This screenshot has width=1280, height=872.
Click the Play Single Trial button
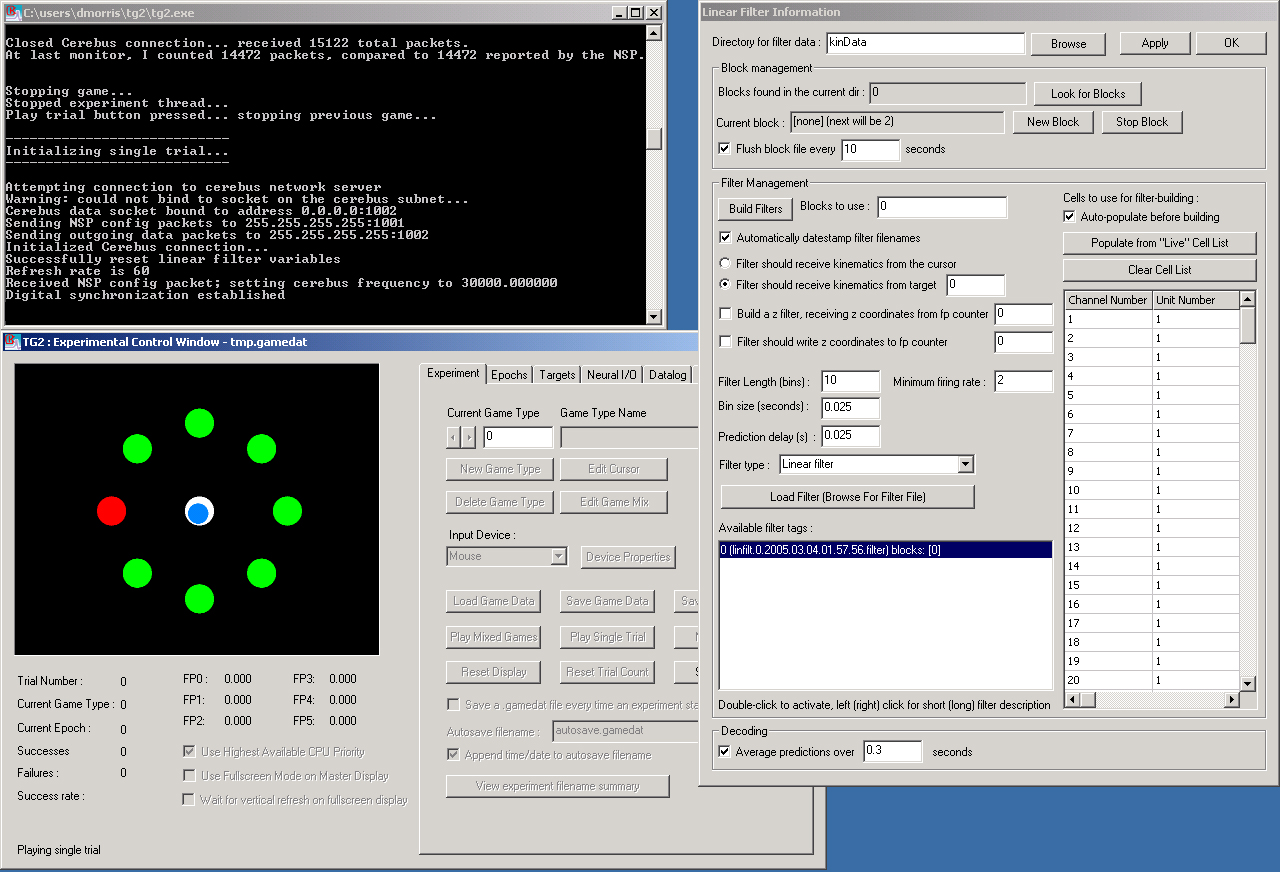pyautogui.click(x=608, y=637)
